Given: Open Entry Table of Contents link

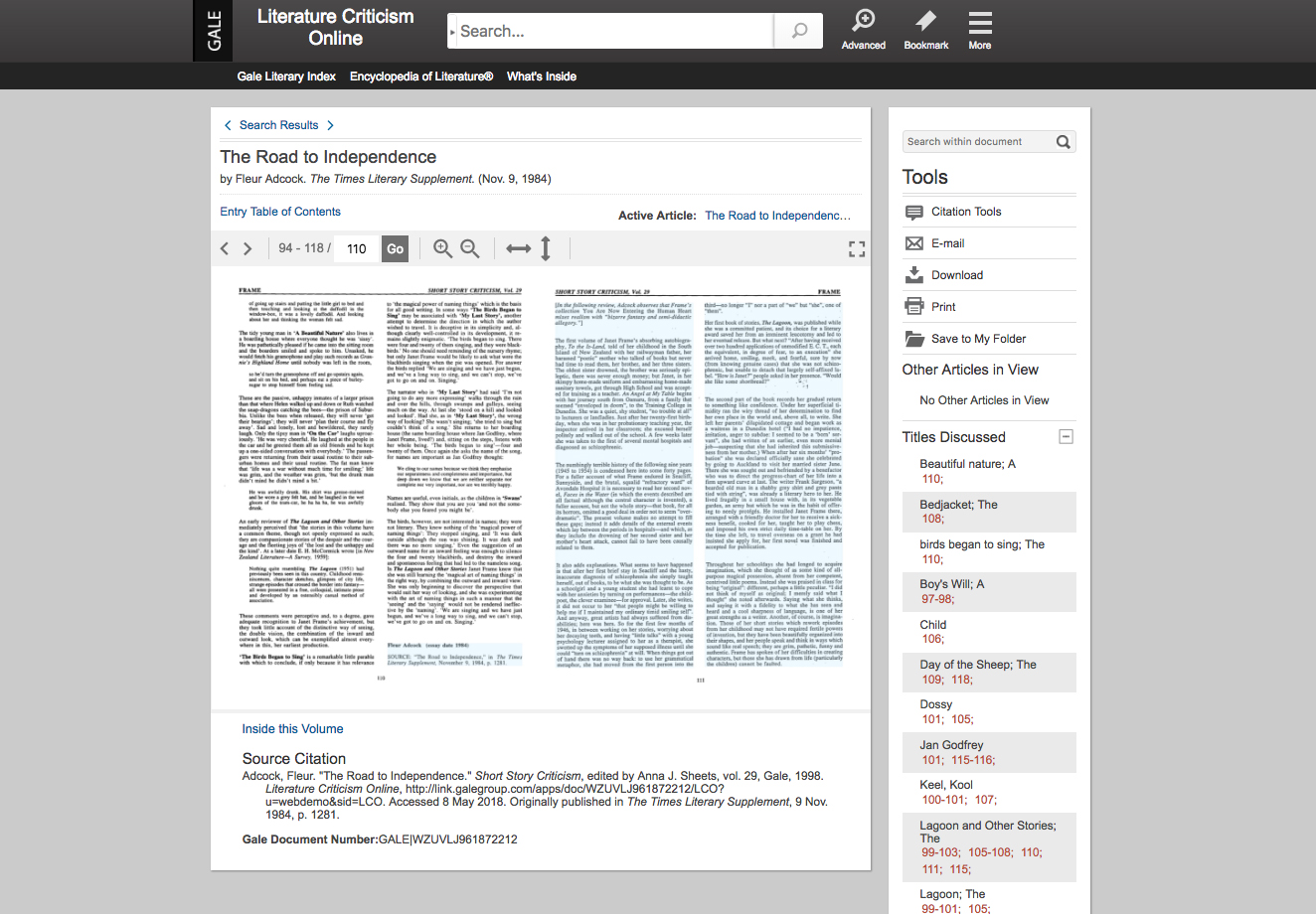Looking at the screenshot, I should 280,212.
